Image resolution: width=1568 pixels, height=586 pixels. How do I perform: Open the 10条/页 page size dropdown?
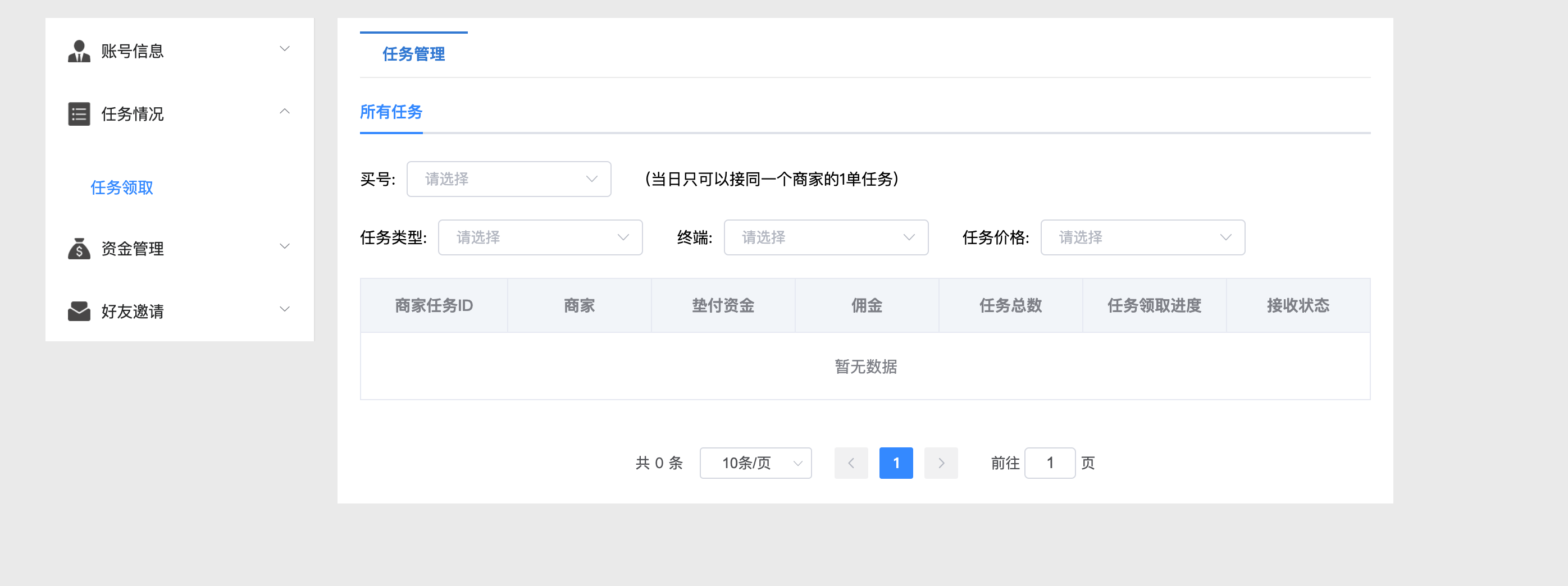tap(756, 463)
